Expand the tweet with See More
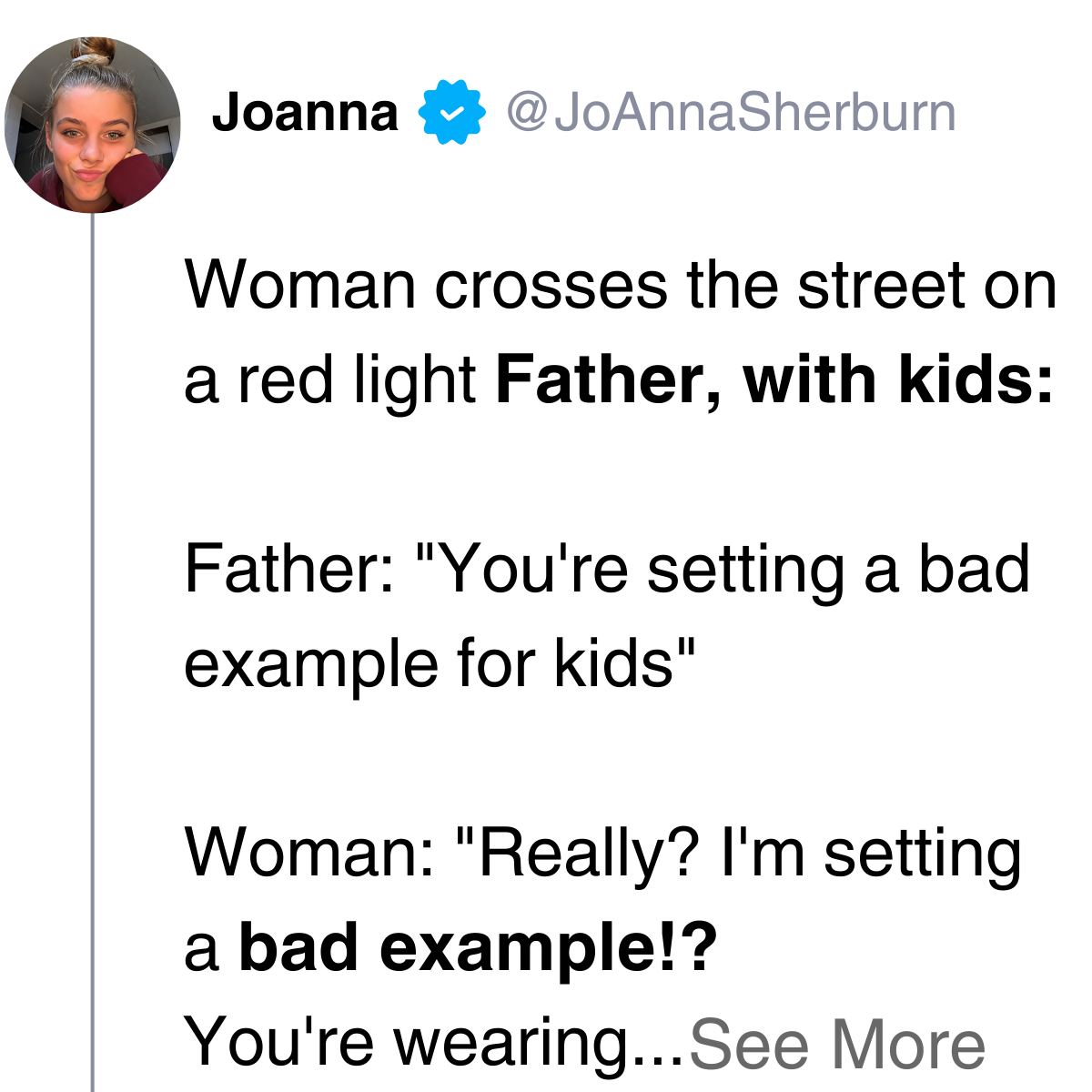 [837, 1043]
